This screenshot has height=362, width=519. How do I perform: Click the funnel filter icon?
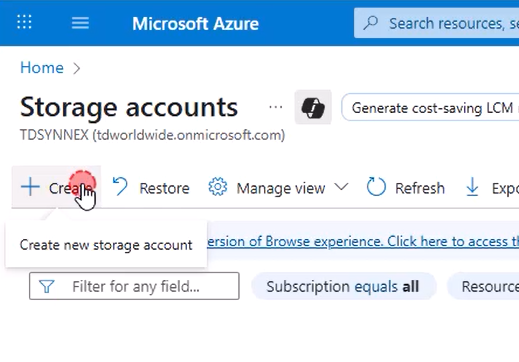pos(47,286)
